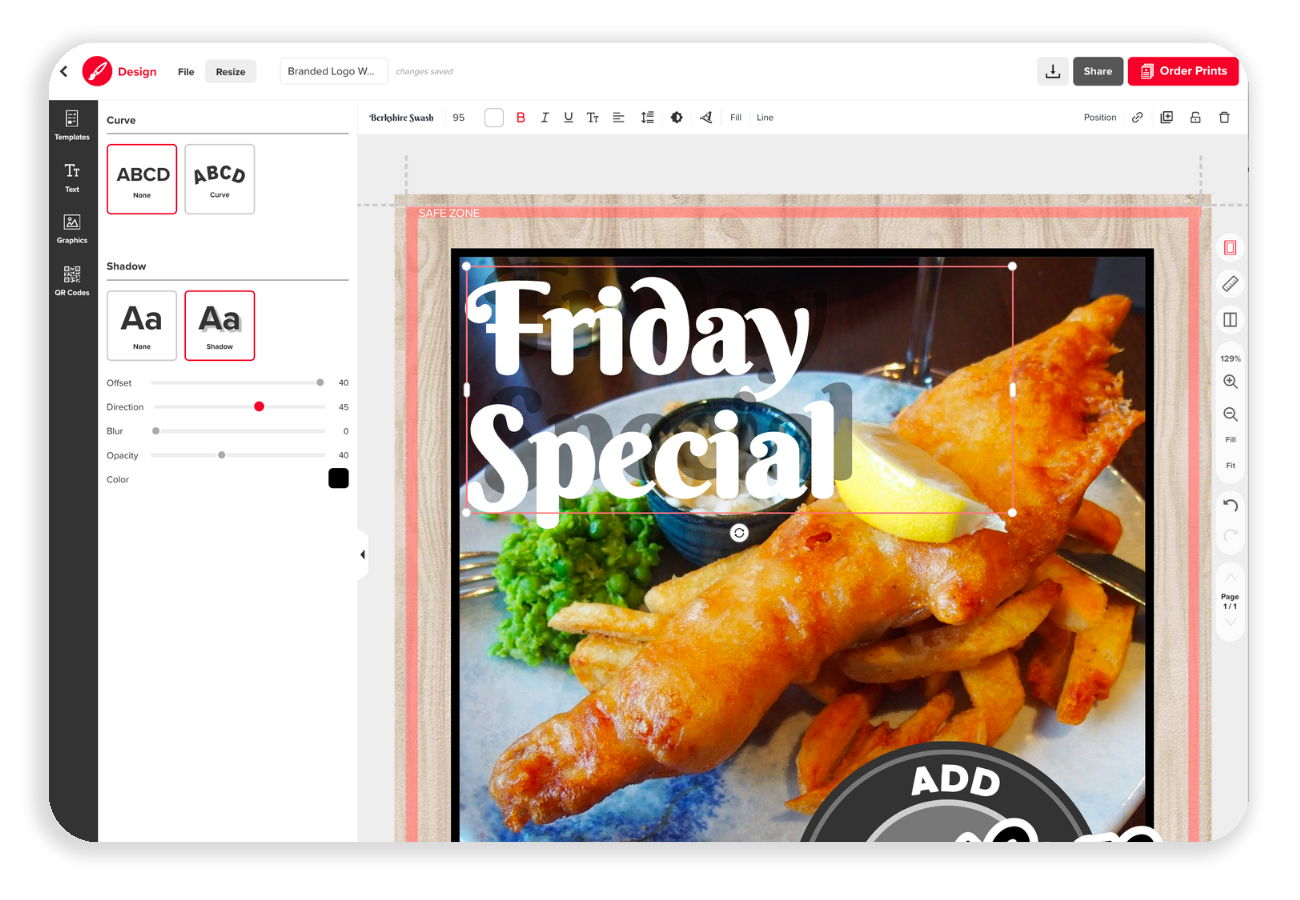Open the QR Codes panel
The height and width of the screenshot is (900, 1300).
click(72, 281)
